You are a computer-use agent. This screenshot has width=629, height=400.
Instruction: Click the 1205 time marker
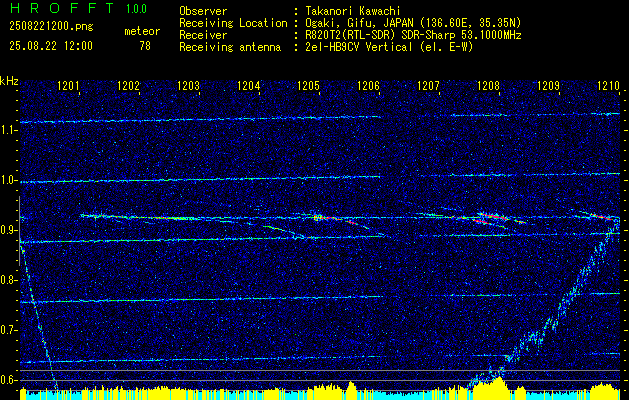pyautogui.click(x=308, y=85)
